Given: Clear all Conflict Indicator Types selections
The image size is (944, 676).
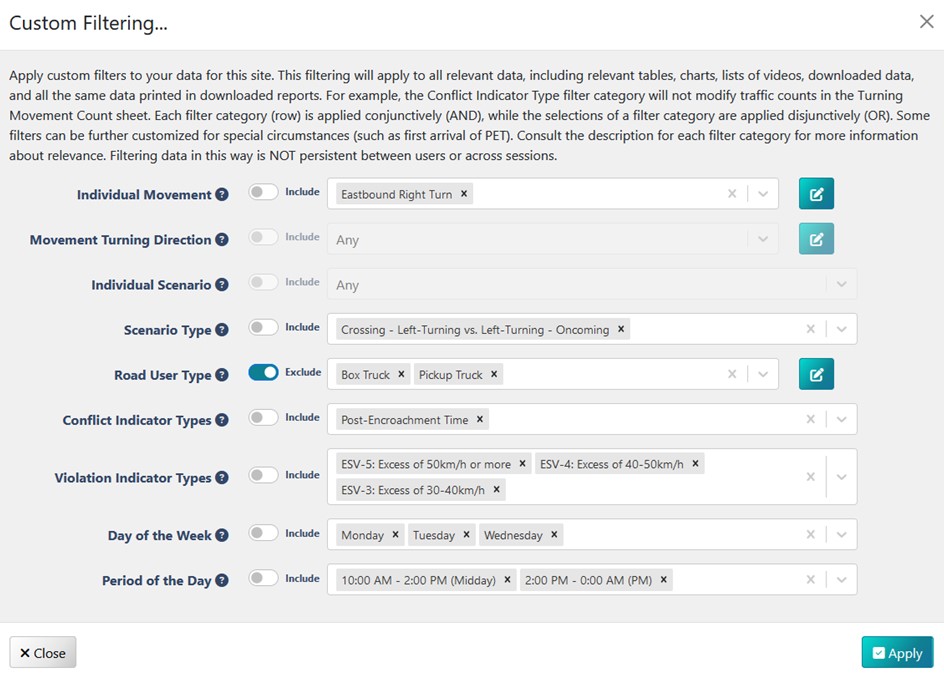Looking at the screenshot, I should 811,420.
